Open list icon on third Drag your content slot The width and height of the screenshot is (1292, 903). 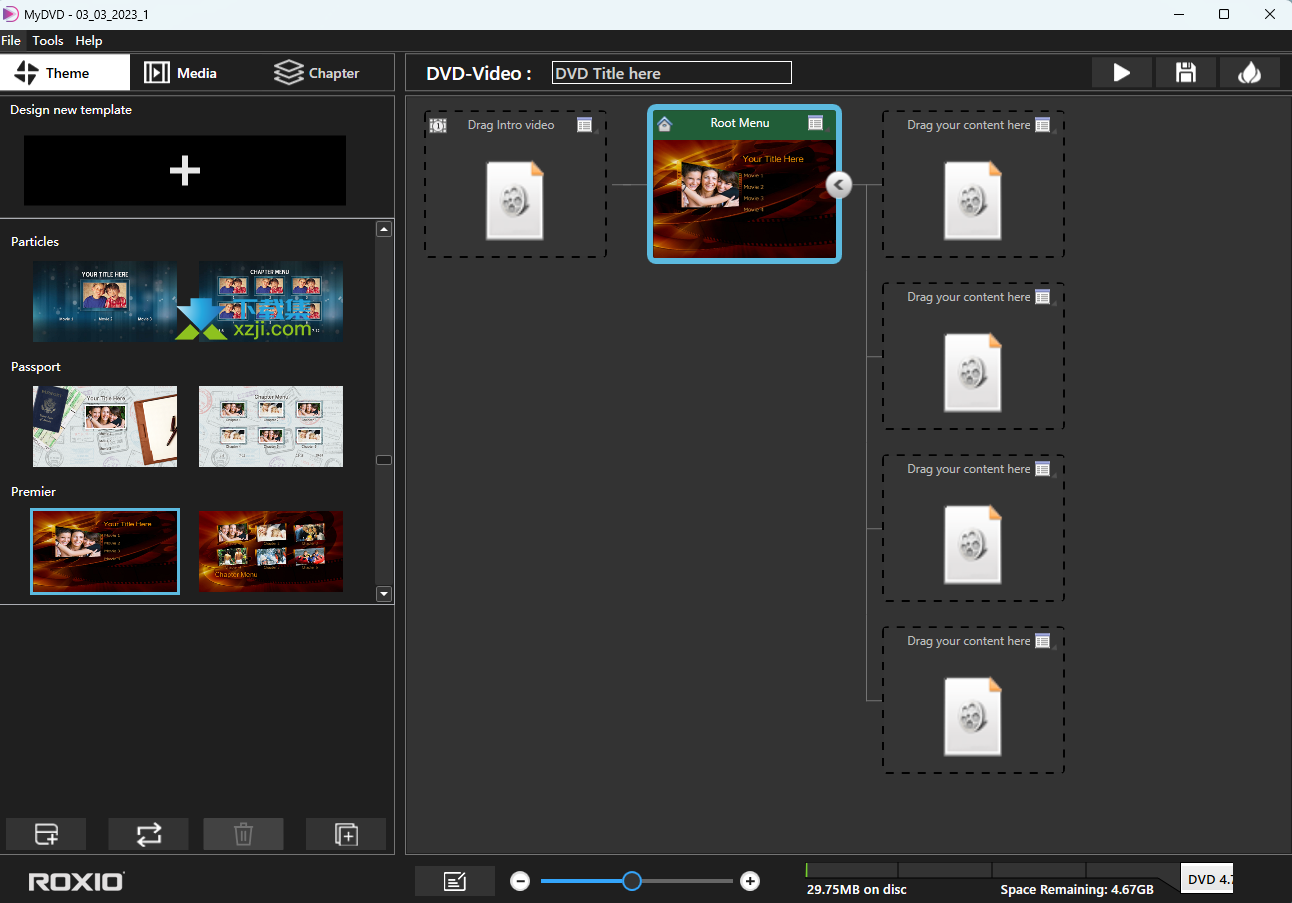point(1043,469)
